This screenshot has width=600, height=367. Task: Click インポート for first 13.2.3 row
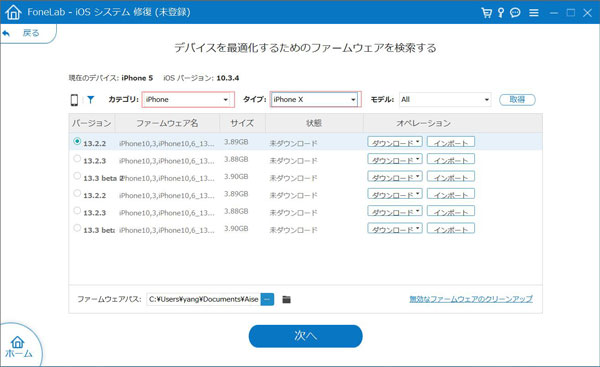(x=451, y=160)
